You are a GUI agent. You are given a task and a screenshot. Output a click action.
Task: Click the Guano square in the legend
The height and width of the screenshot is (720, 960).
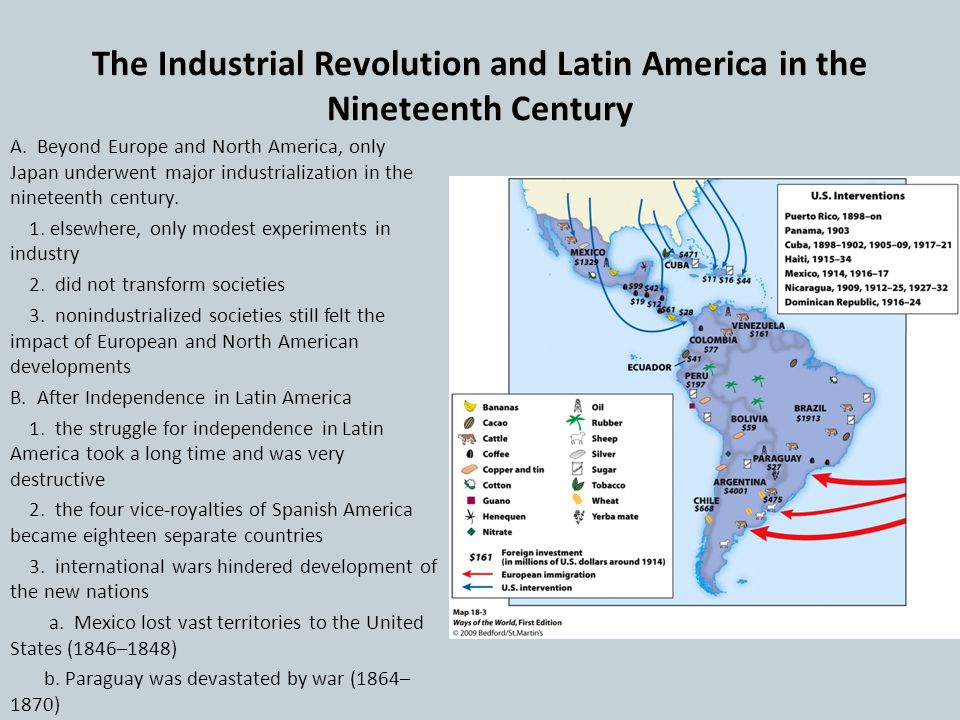[470, 501]
